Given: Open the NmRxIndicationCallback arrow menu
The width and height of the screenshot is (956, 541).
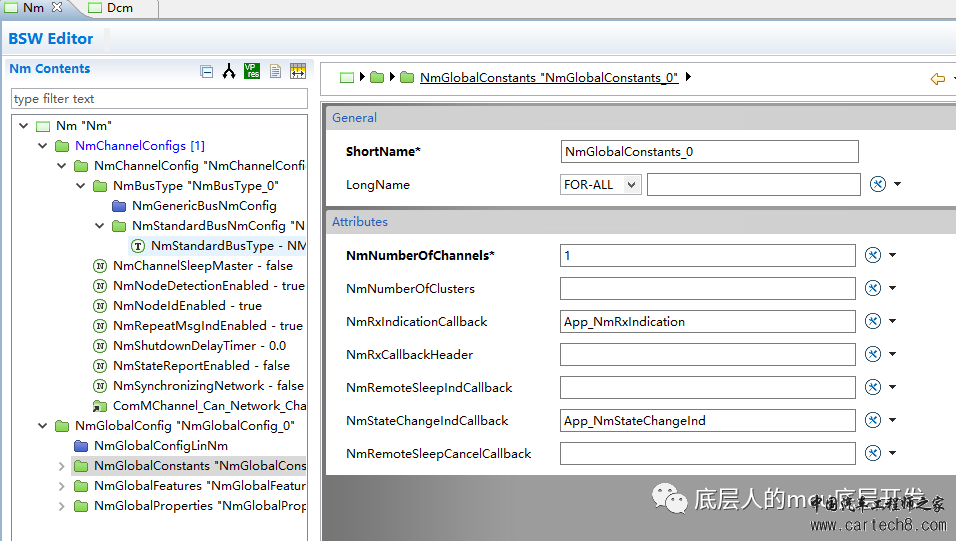Looking at the screenshot, I should click(893, 321).
